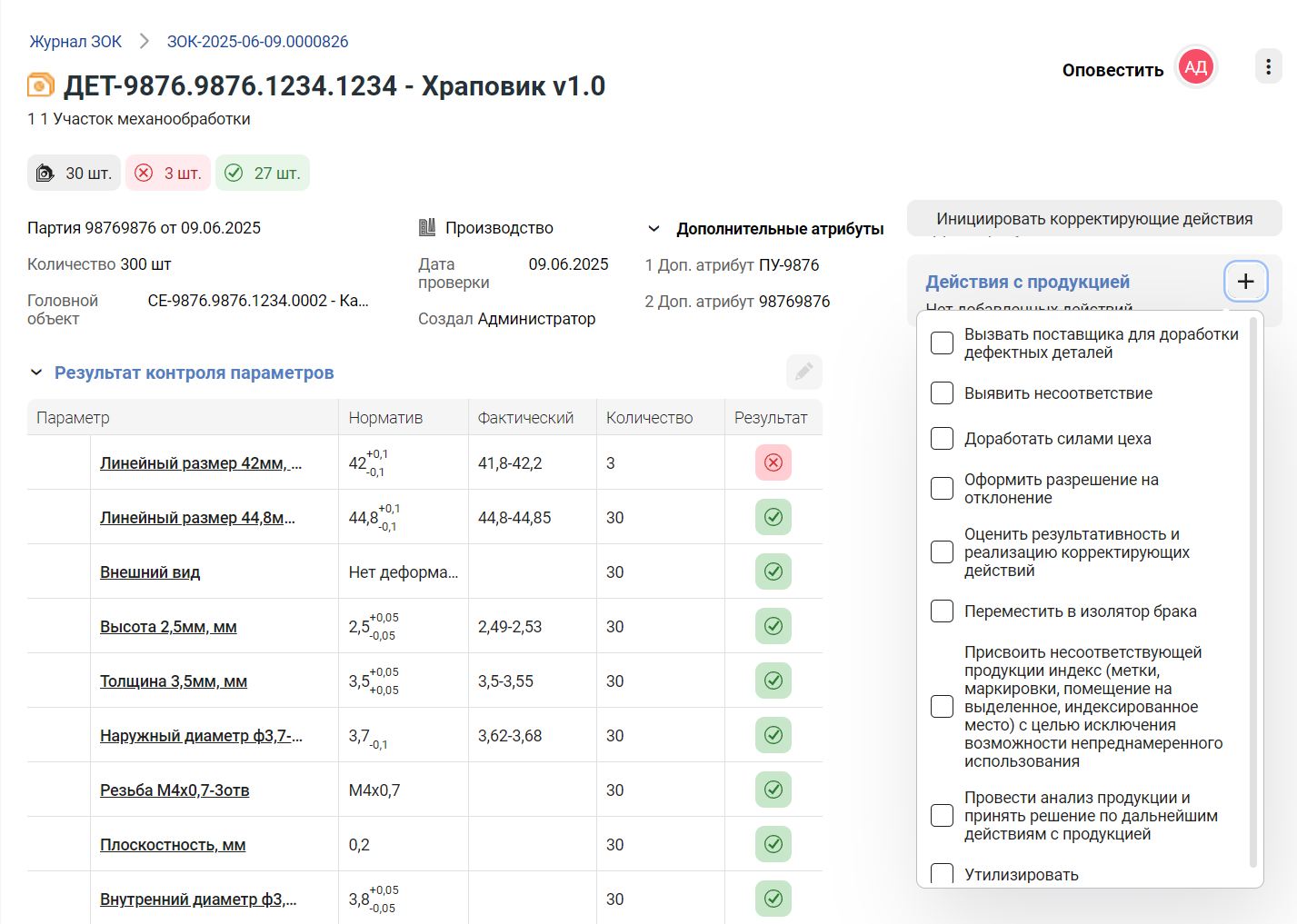
Task: Click the red failed result icon in first row
Action: click(773, 462)
